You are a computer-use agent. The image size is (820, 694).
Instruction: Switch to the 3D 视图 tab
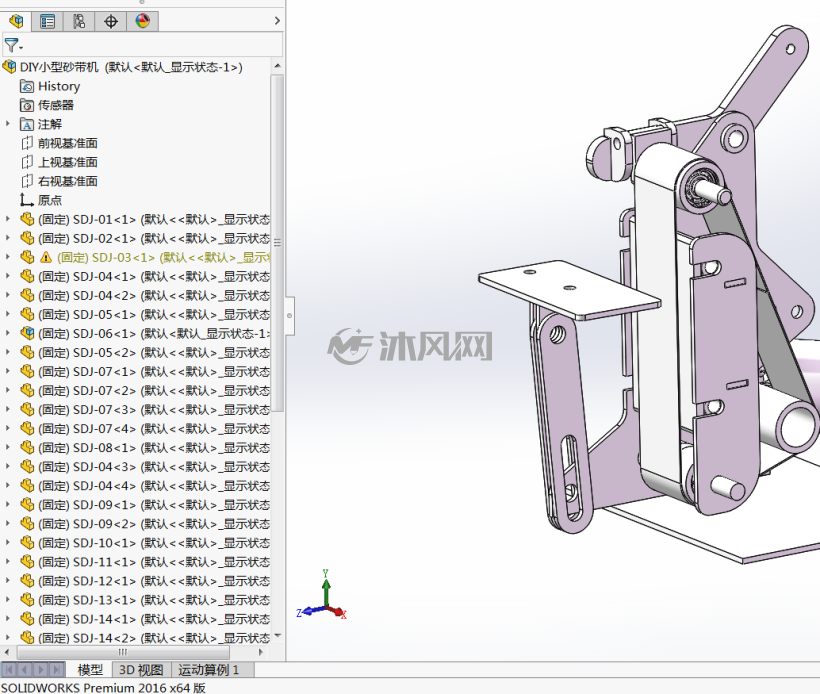pyautogui.click(x=141, y=670)
